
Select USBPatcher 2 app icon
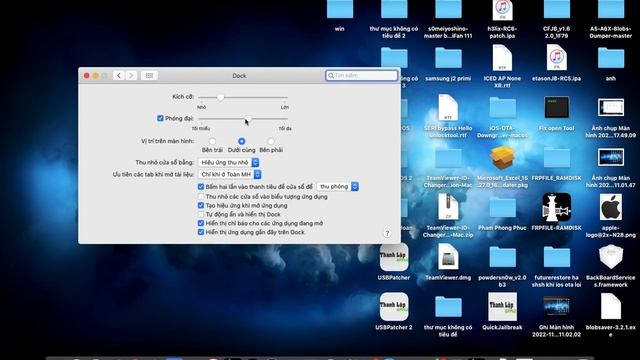(394, 307)
